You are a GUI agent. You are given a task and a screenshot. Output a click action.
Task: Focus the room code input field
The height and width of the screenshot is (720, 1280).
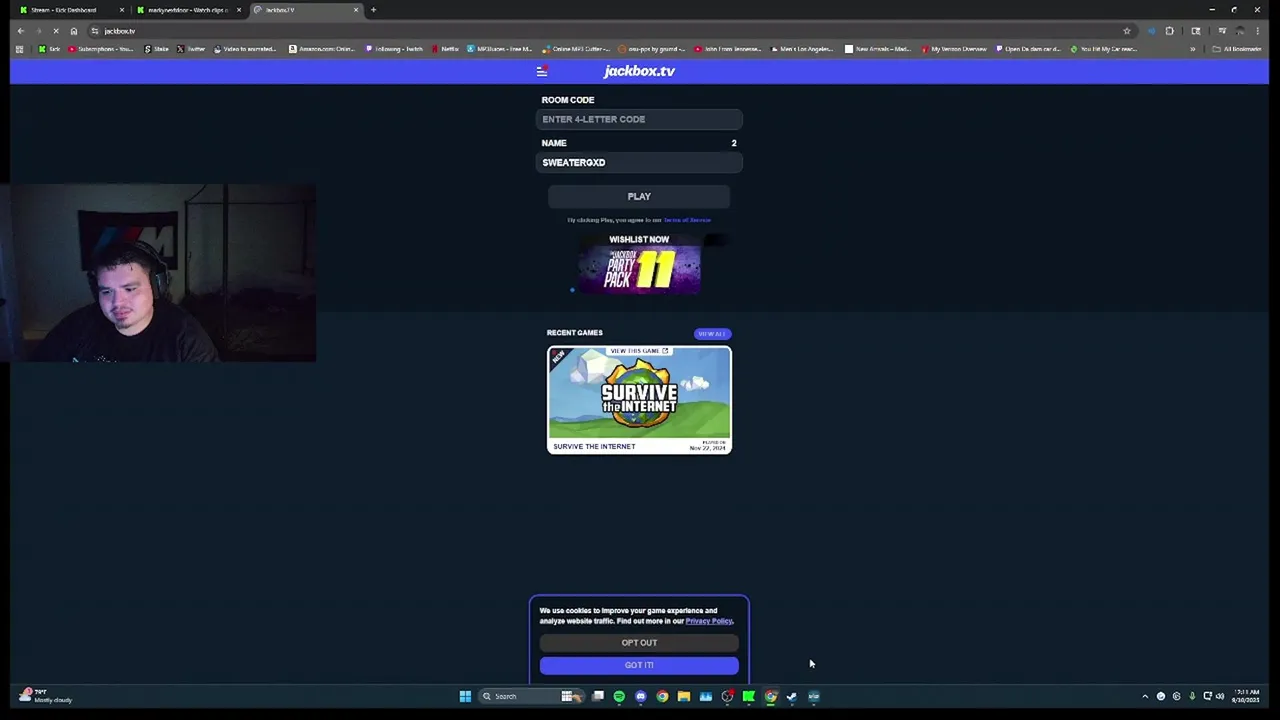coord(639,119)
